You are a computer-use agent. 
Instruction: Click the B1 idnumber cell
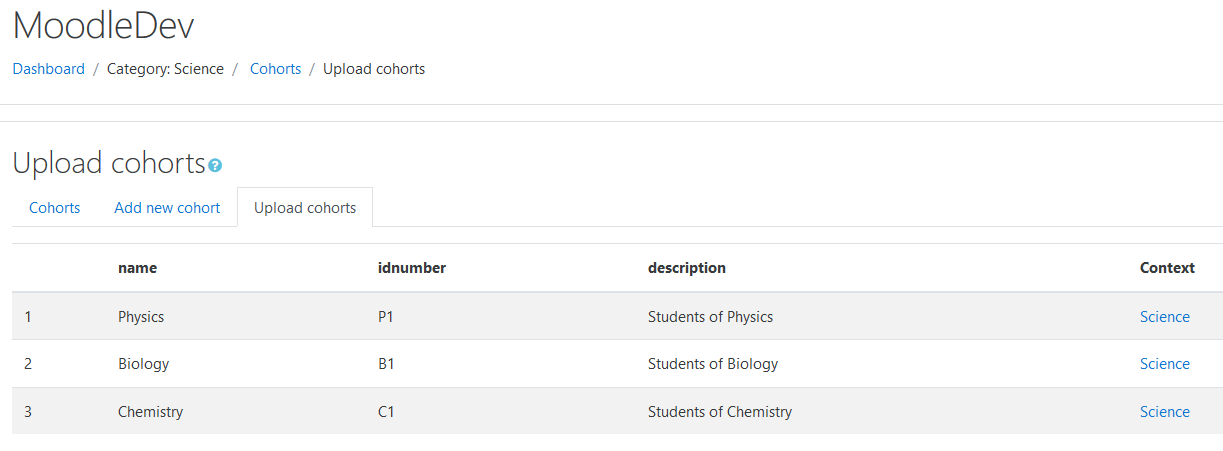tap(386, 364)
